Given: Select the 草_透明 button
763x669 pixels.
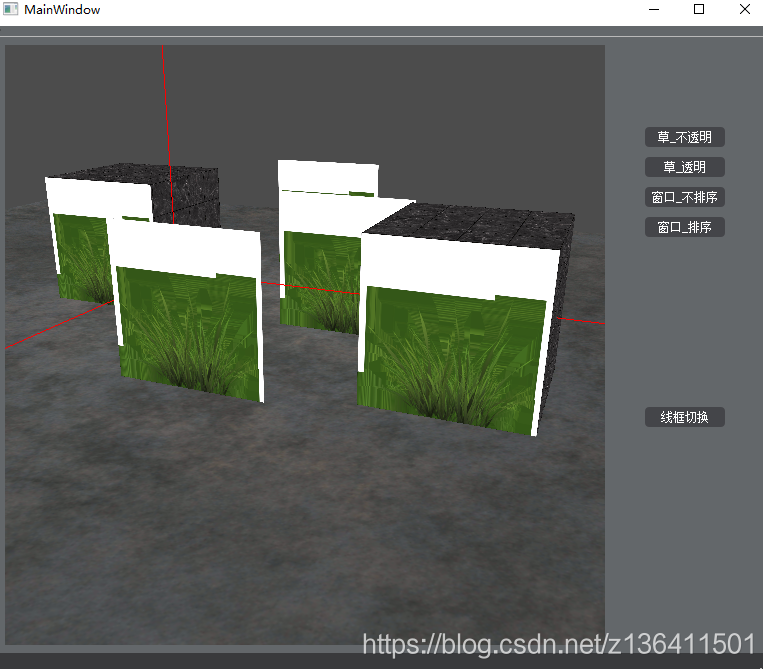Looking at the screenshot, I should coord(685,167).
